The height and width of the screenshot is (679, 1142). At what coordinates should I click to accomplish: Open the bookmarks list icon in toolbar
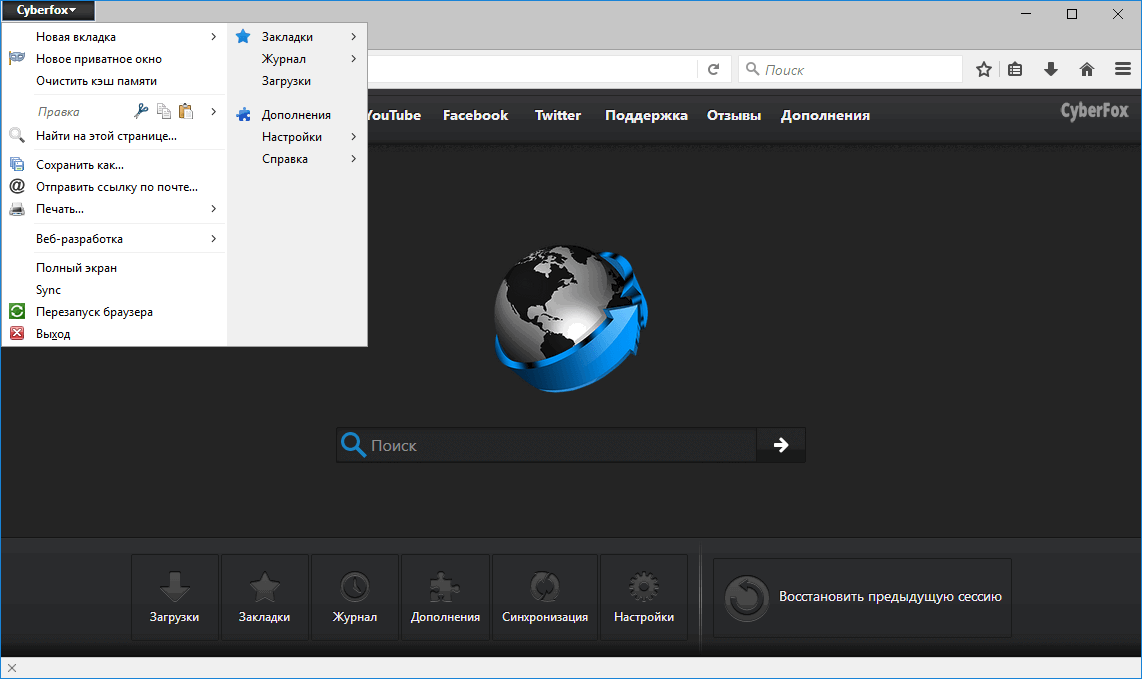1015,69
